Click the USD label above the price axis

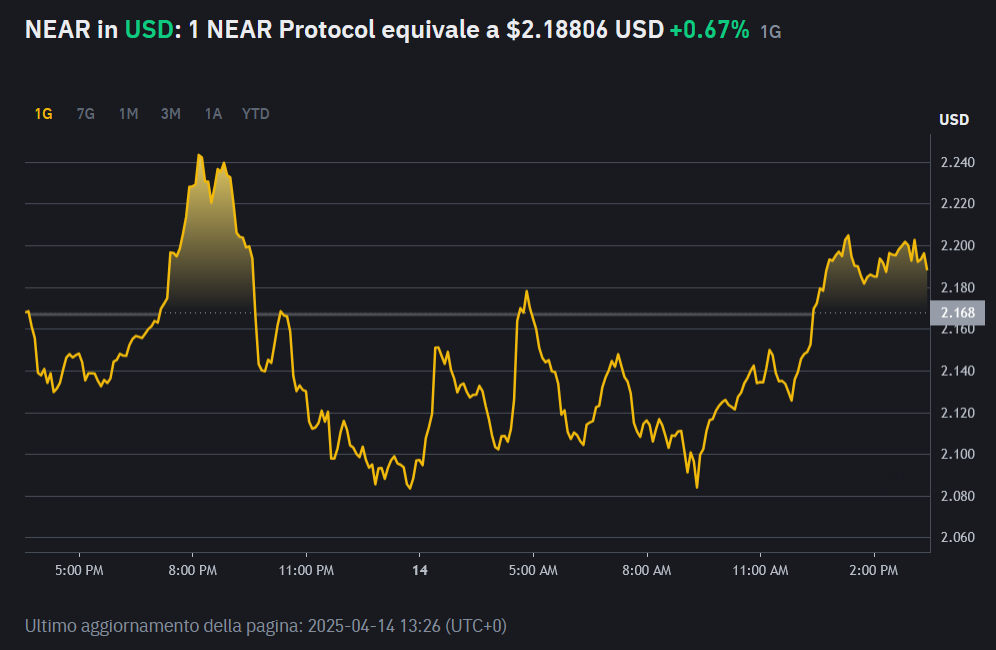[954, 120]
